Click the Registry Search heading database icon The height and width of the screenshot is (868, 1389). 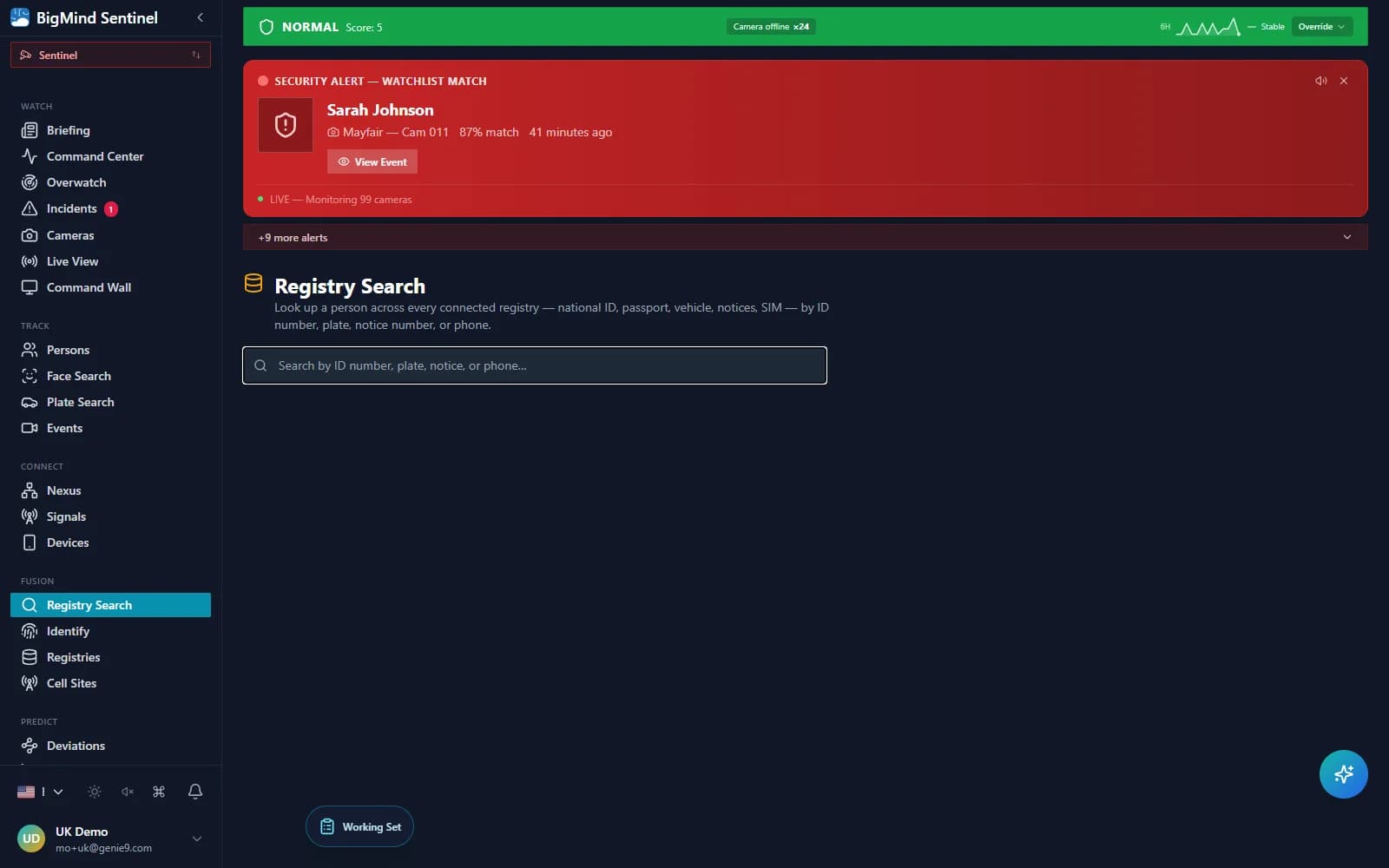pyautogui.click(x=253, y=284)
